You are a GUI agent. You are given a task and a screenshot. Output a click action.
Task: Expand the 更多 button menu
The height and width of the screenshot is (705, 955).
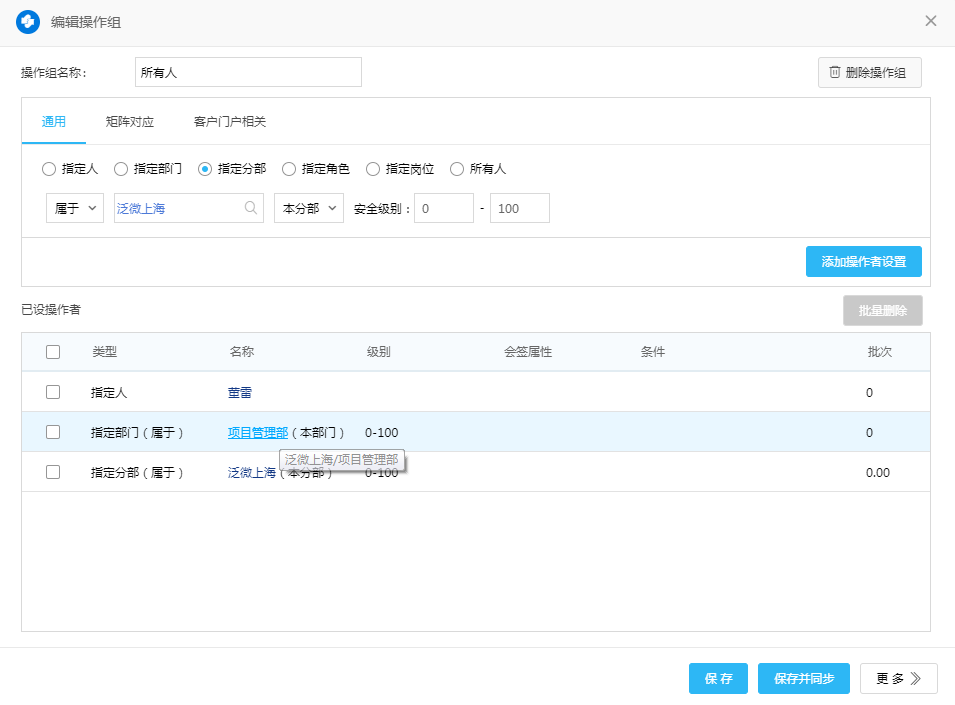click(898, 678)
